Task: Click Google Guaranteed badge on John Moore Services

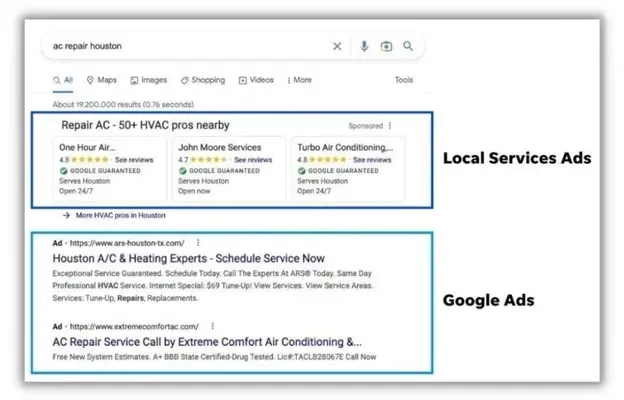Action: (219, 171)
